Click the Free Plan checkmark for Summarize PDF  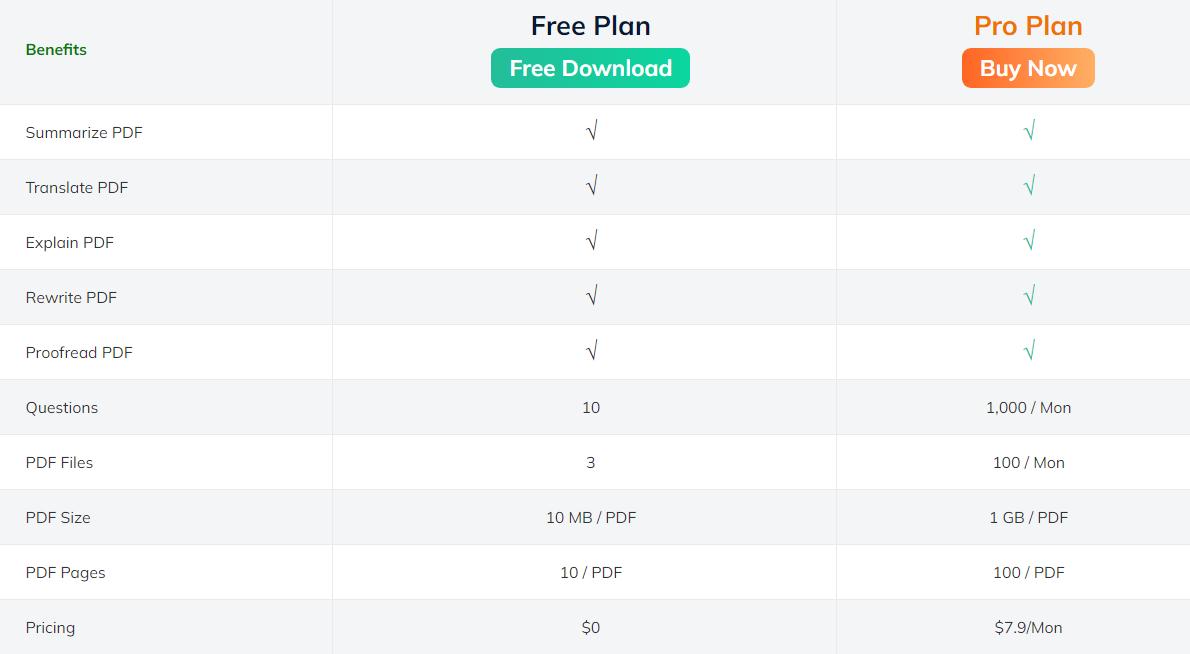(591, 130)
